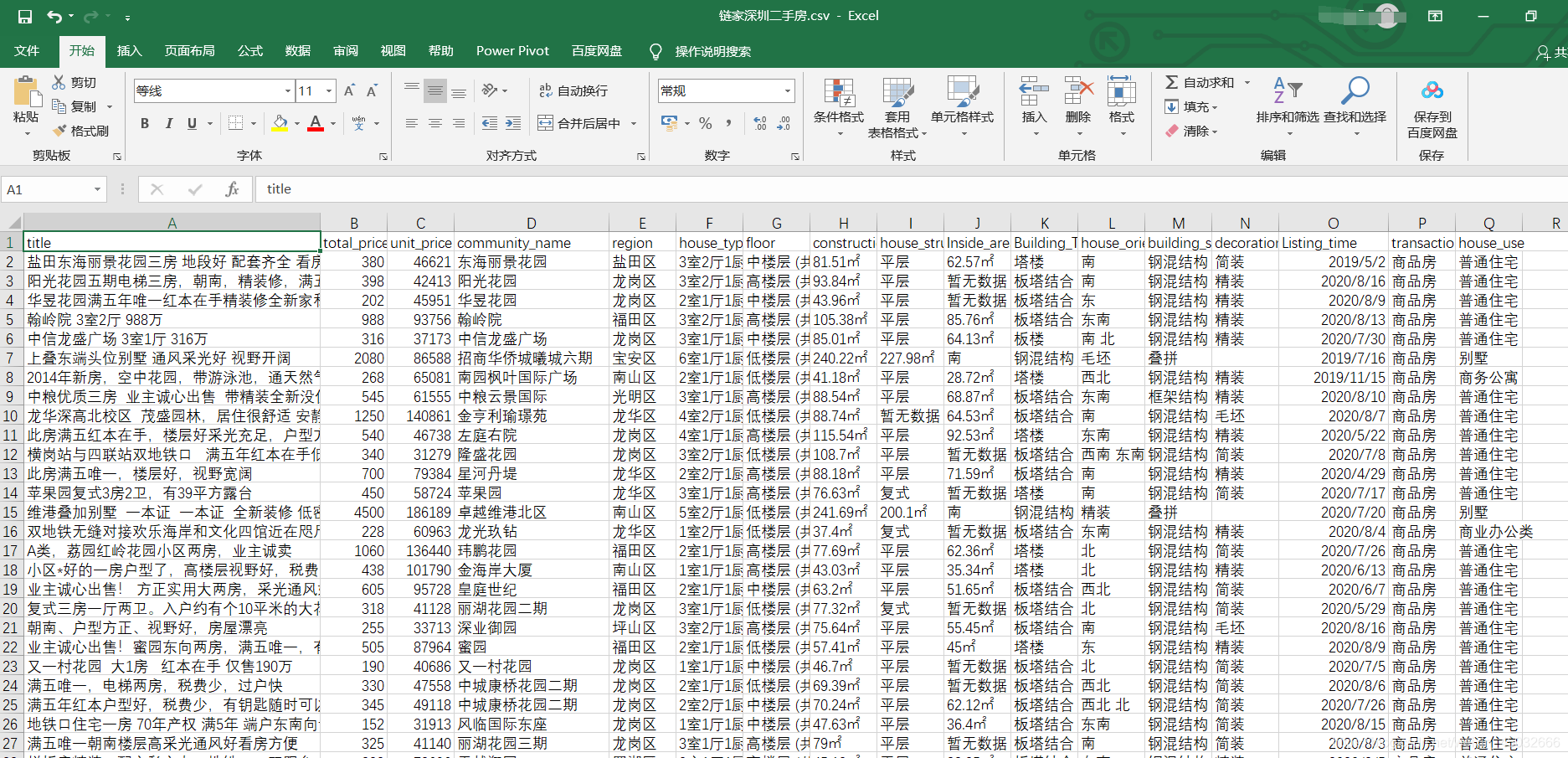The height and width of the screenshot is (758, 1568).
Task: Save the workbook with the floppy disk icon
Action: 25,16
